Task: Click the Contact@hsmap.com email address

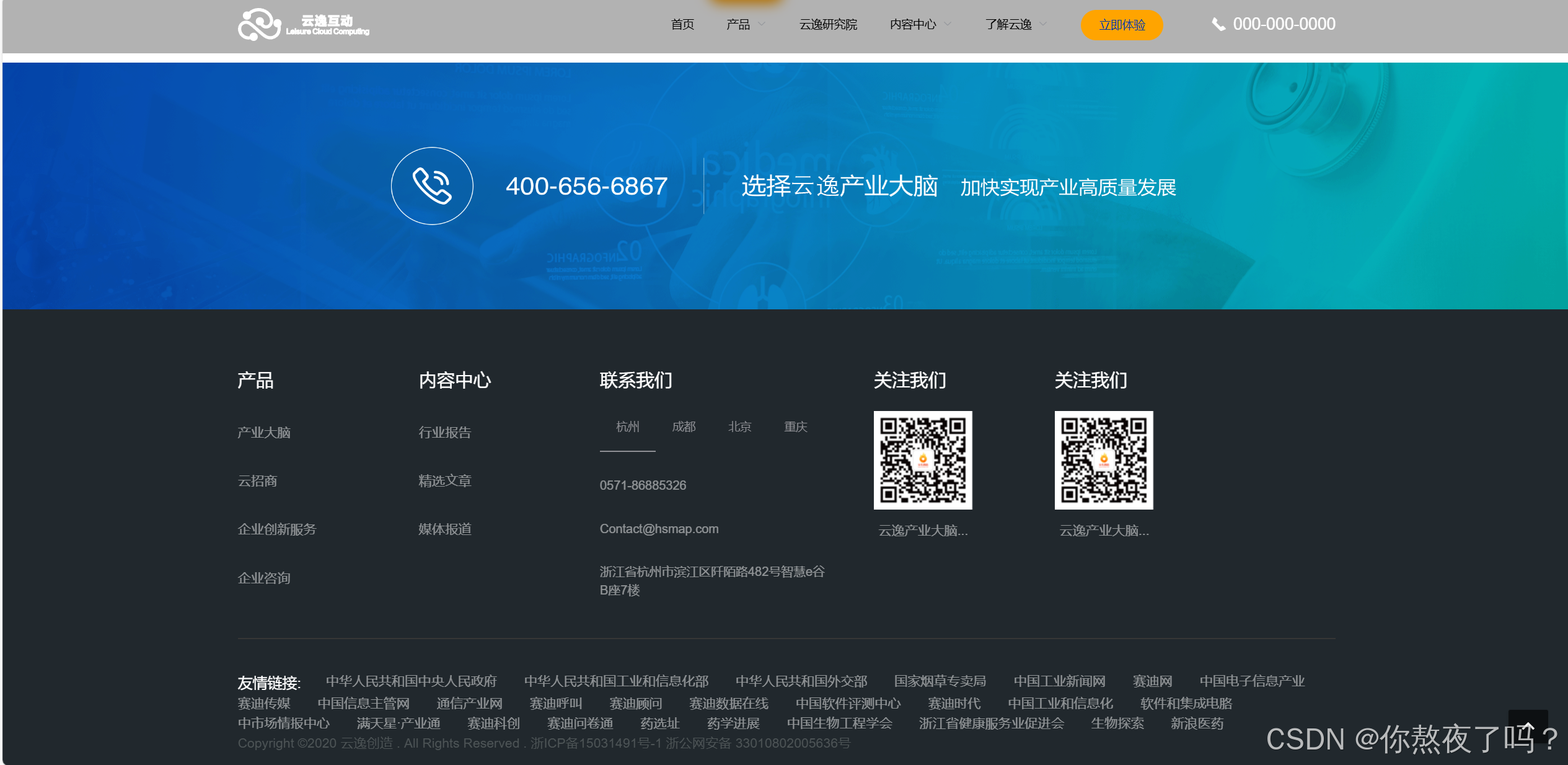Action: click(659, 529)
